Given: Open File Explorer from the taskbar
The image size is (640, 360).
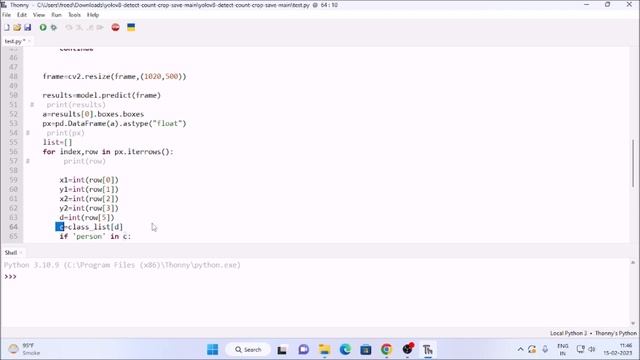Looking at the screenshot, I should (324, 349).
